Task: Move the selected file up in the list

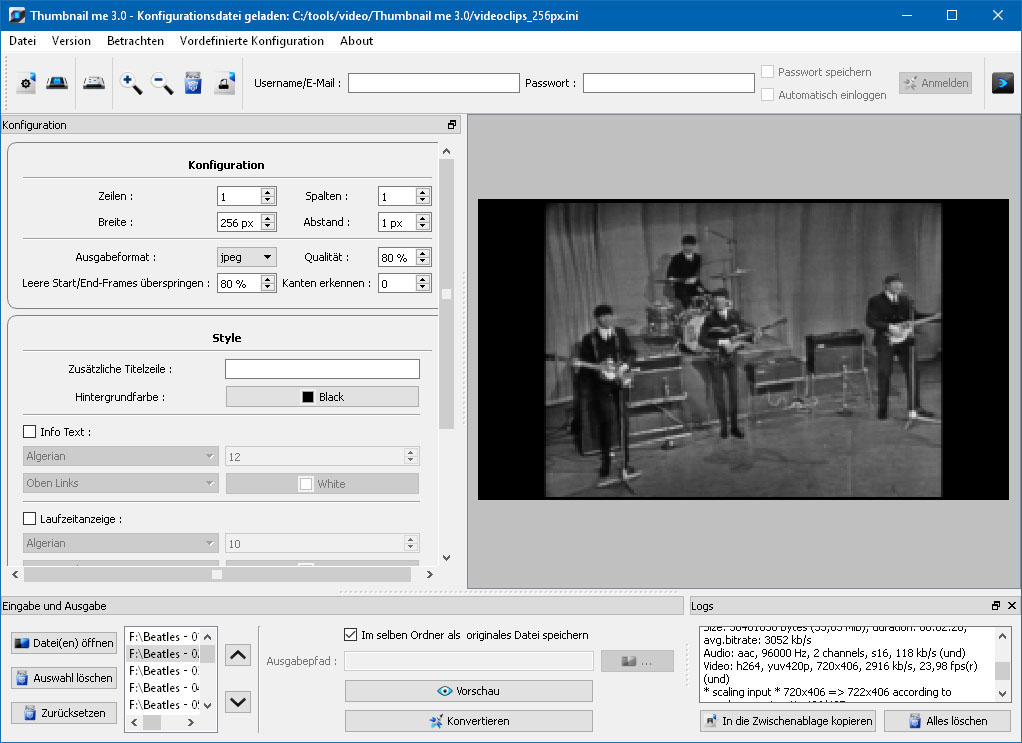Action: pos(238,655)
